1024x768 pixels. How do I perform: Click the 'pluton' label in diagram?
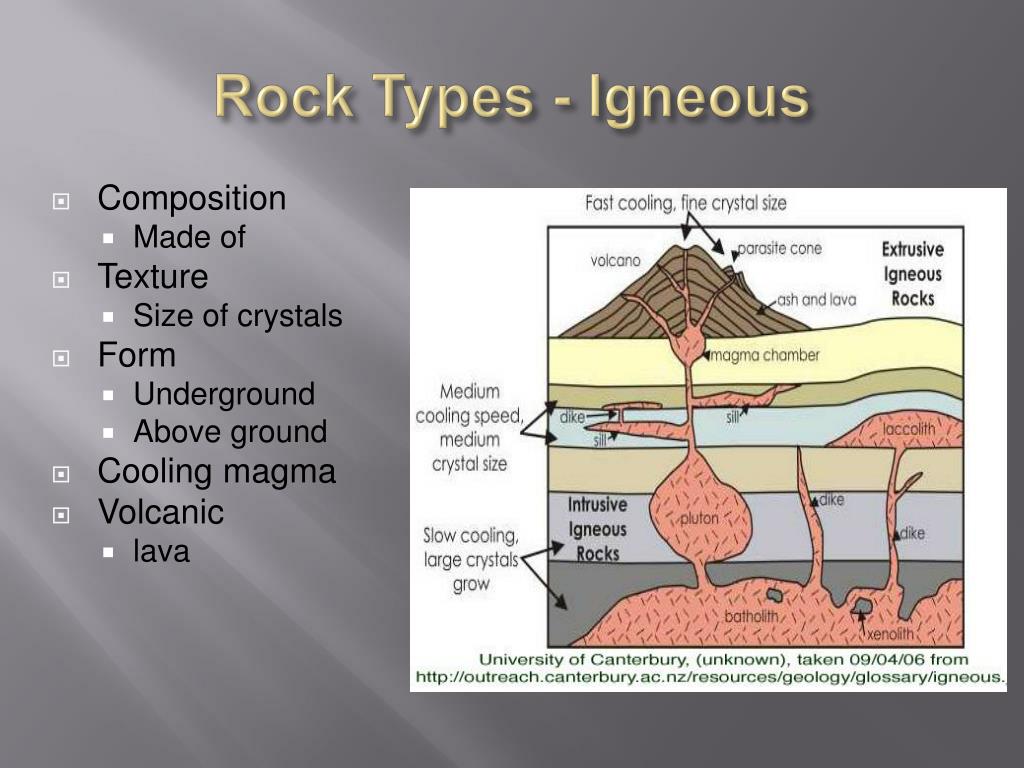(x=699, y=519)
